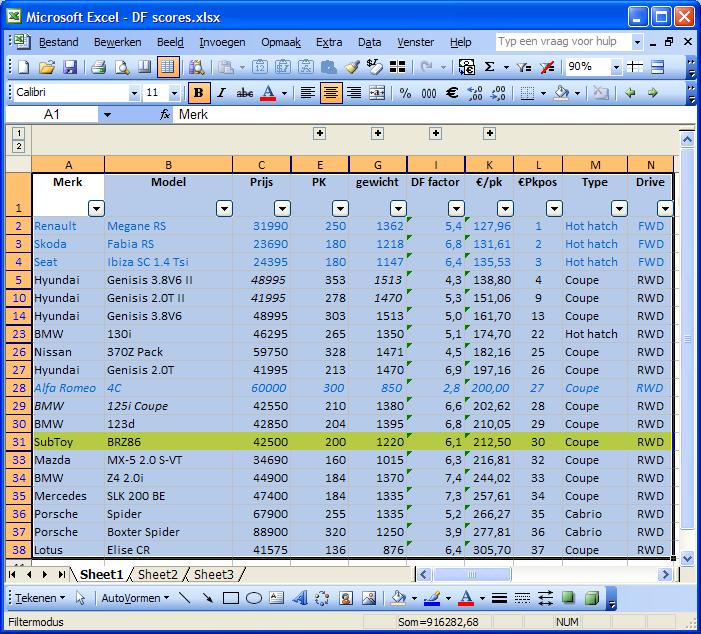The height and width of the screenshot is (634, 701).
Task: Click the strikethrough abc icon
Action: point(245,93)
